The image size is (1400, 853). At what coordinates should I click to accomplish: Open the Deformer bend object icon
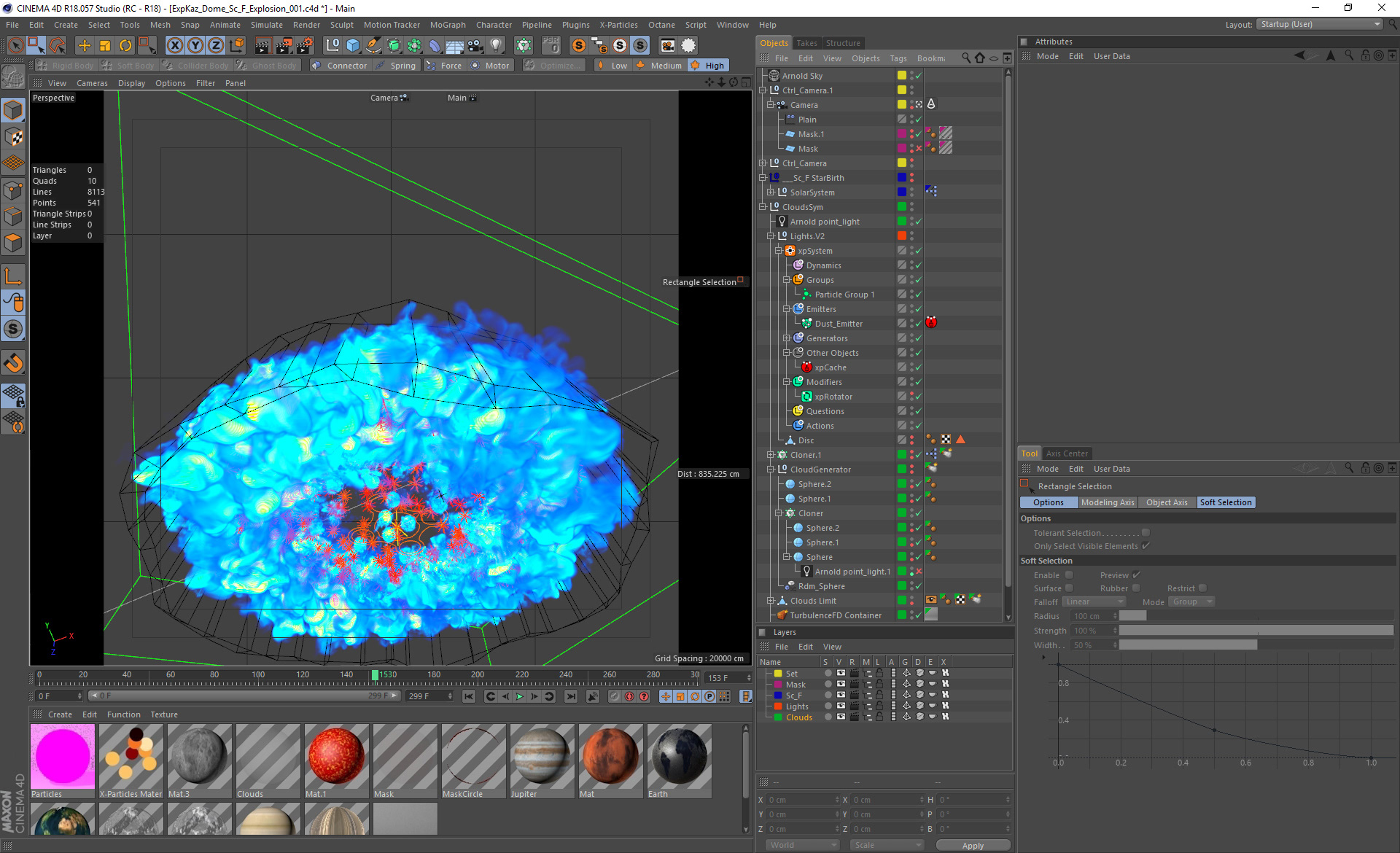[x=435, y=45]
